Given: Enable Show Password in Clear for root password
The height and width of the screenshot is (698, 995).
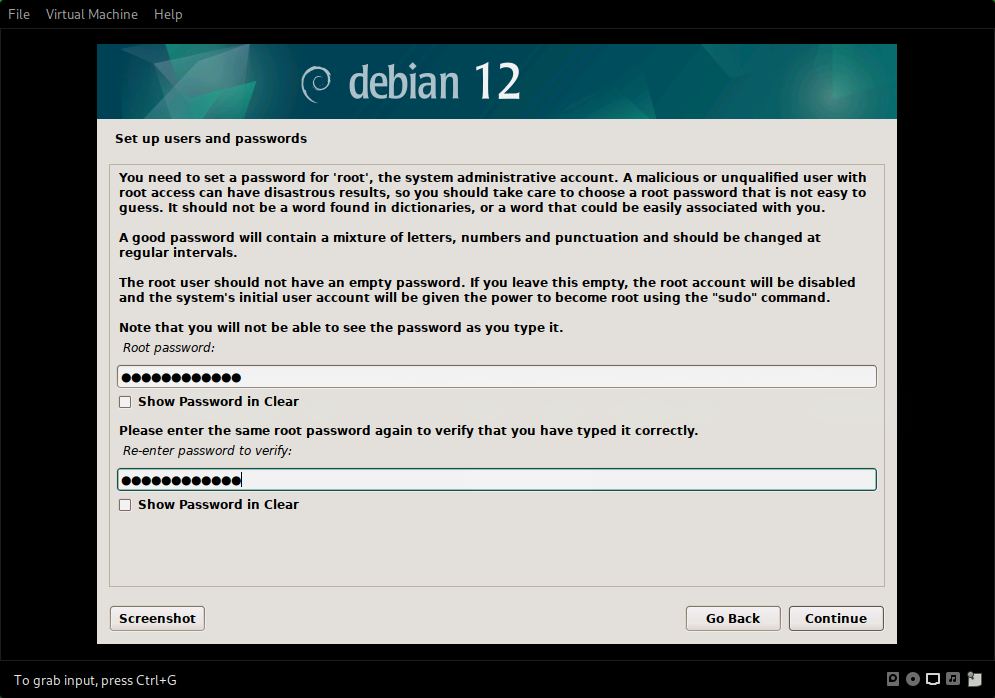Looking at the screenshot, I should point(125,401).
